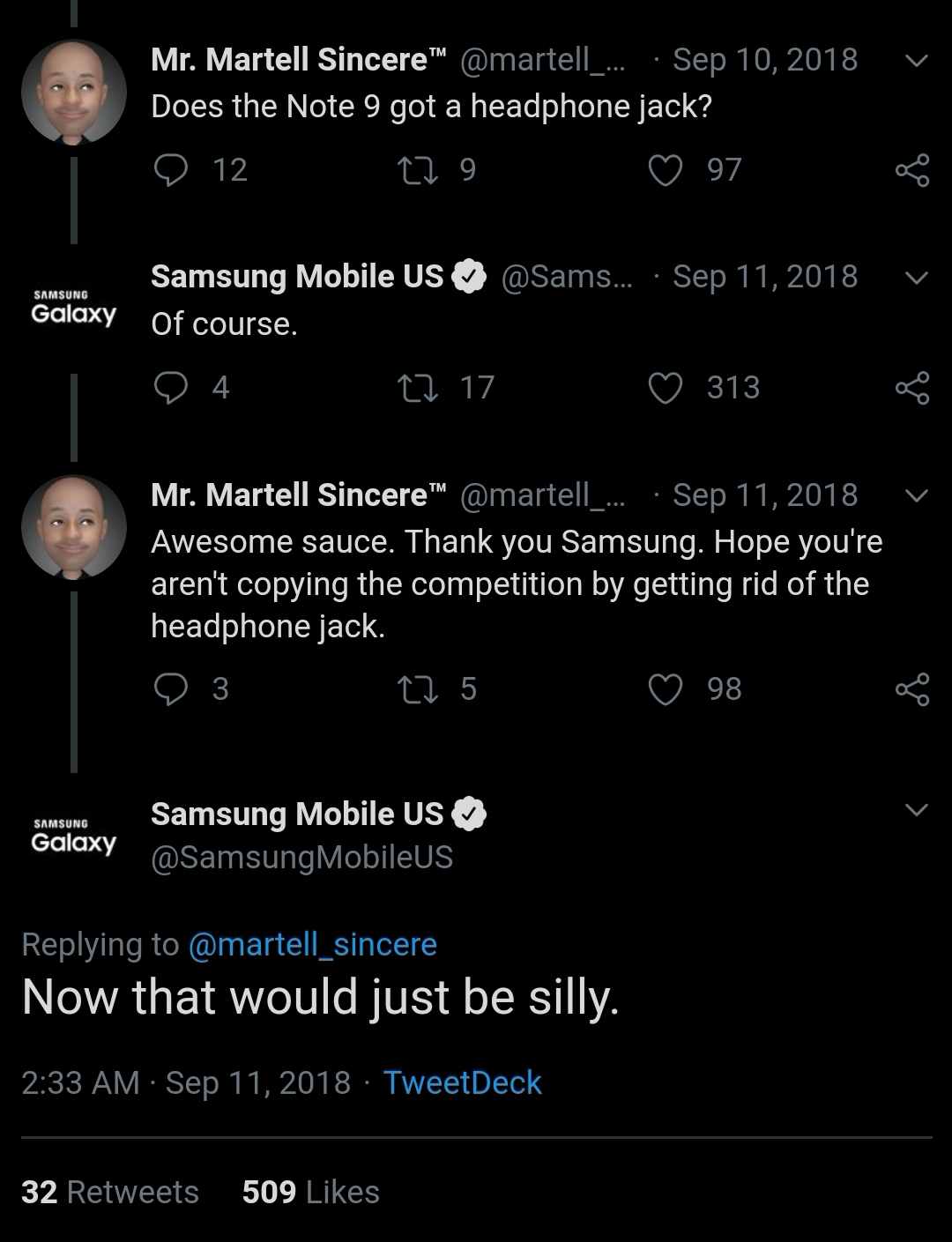
Task: Reply to Samsung's 'Of course.' tweet
Action: (171, 388)
